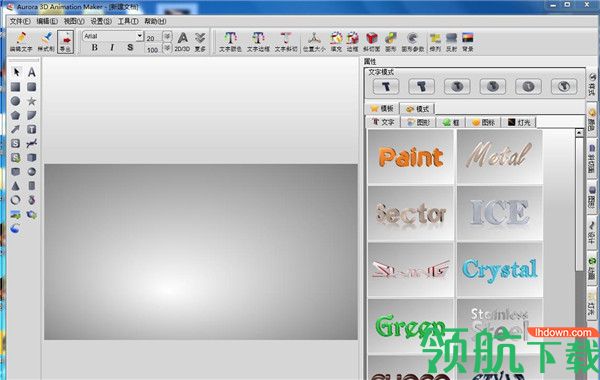Choose the diagonal arrow shape tool
Viewport: 600px width, 380px height.
click(15, 129)
